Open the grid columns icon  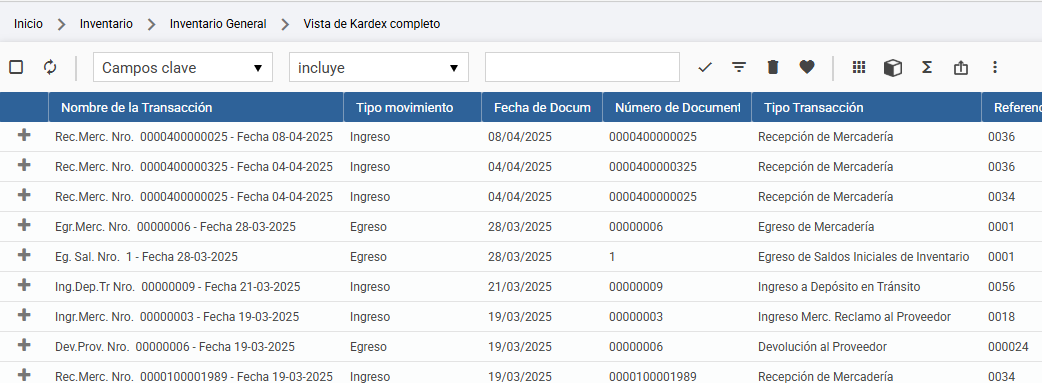pyautogui.click(x=859, y=67)
